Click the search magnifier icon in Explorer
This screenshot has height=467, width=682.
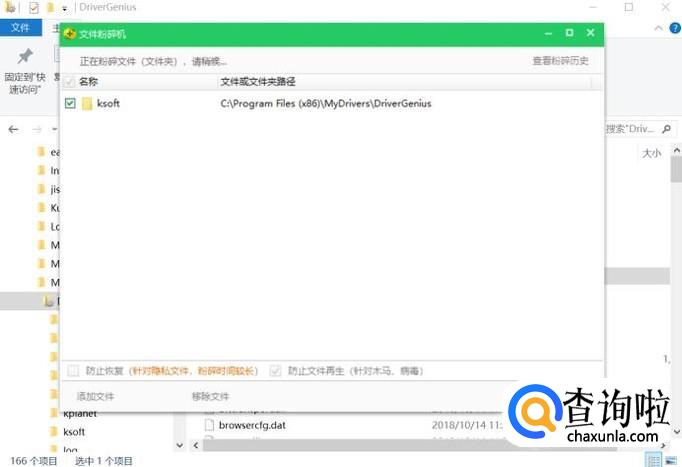coord(666,129)
